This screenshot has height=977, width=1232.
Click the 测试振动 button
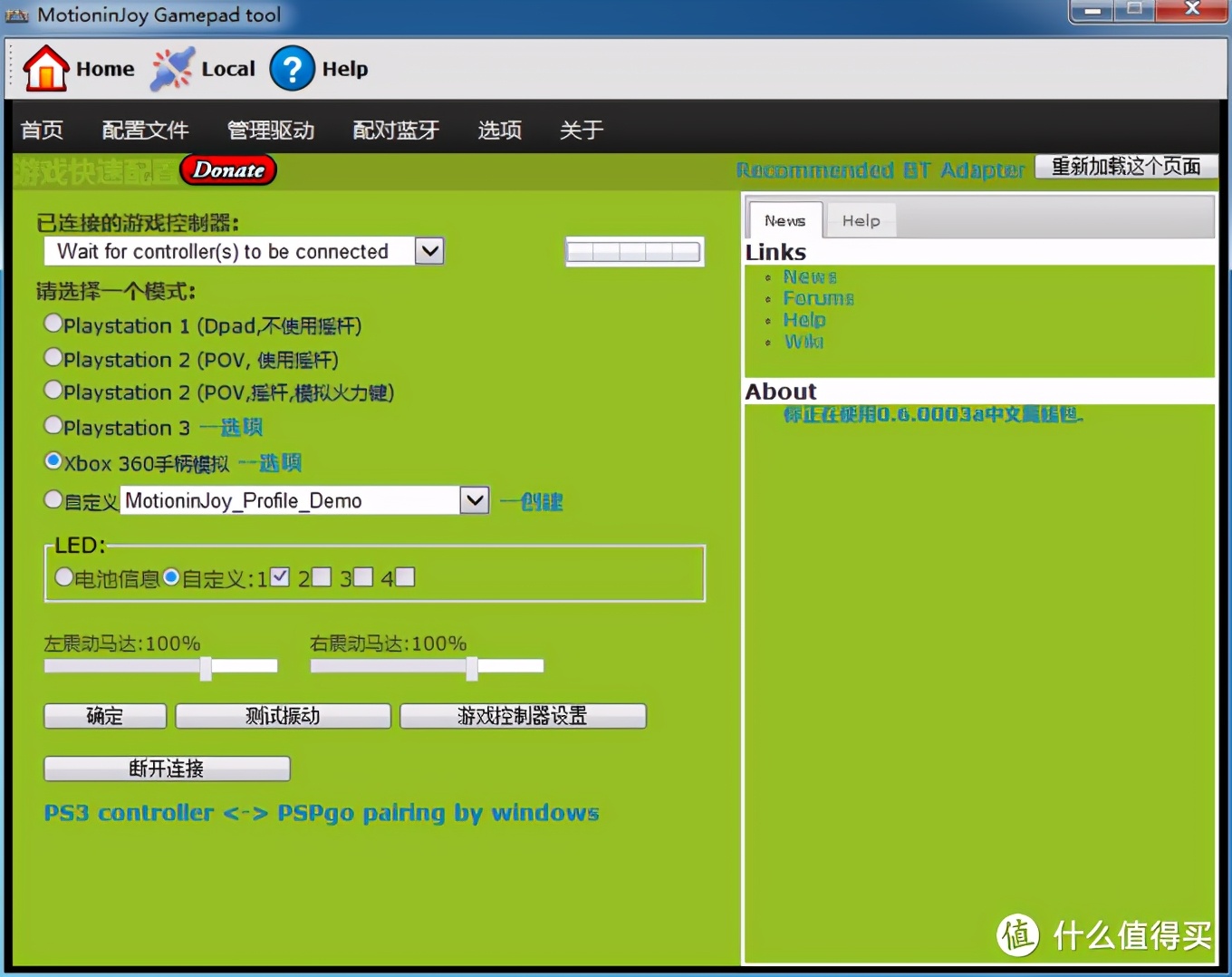pyautogui.click(x=283, y=716)
